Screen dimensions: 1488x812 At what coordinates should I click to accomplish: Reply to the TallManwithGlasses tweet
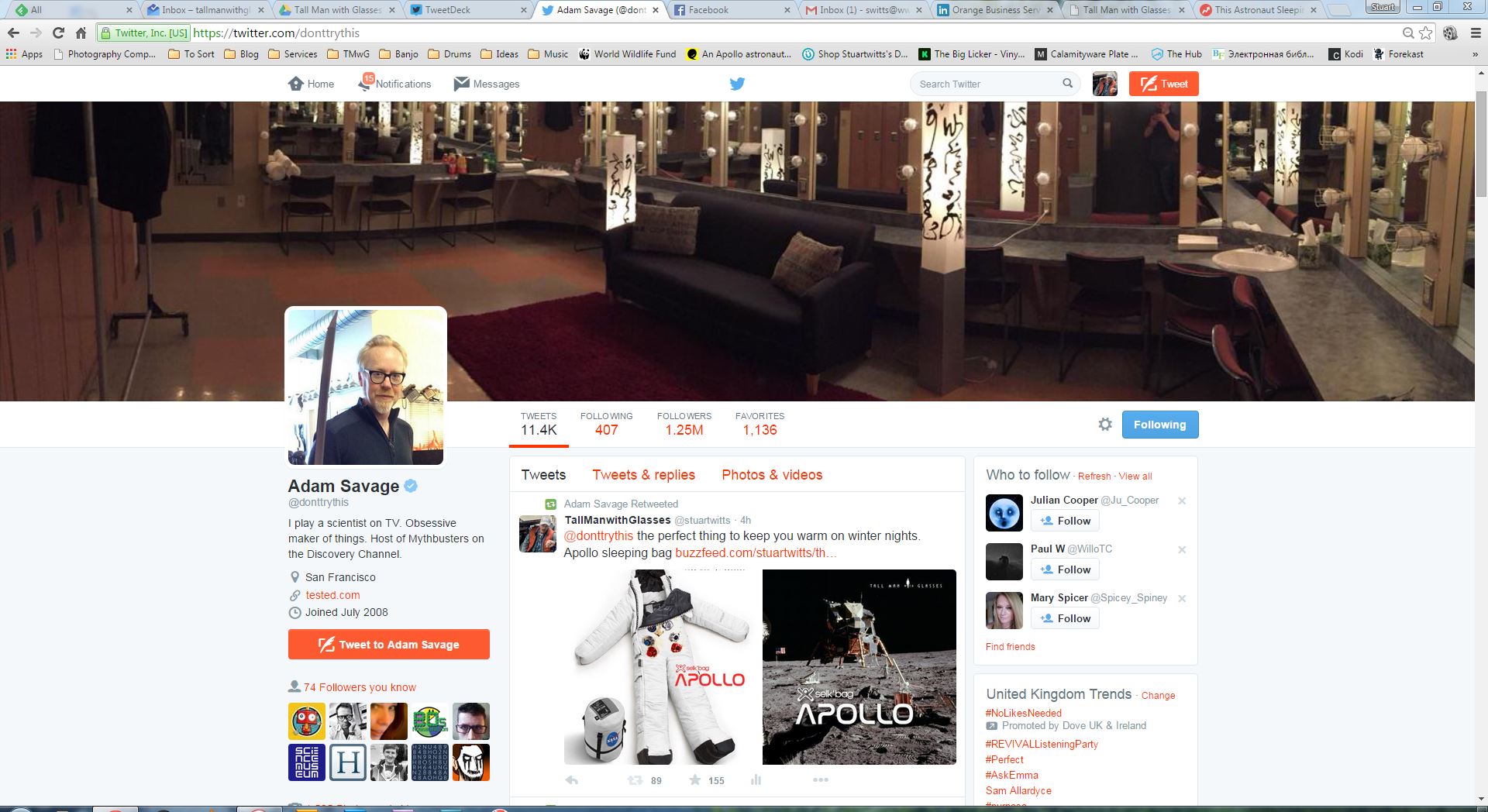click(572, 779)
